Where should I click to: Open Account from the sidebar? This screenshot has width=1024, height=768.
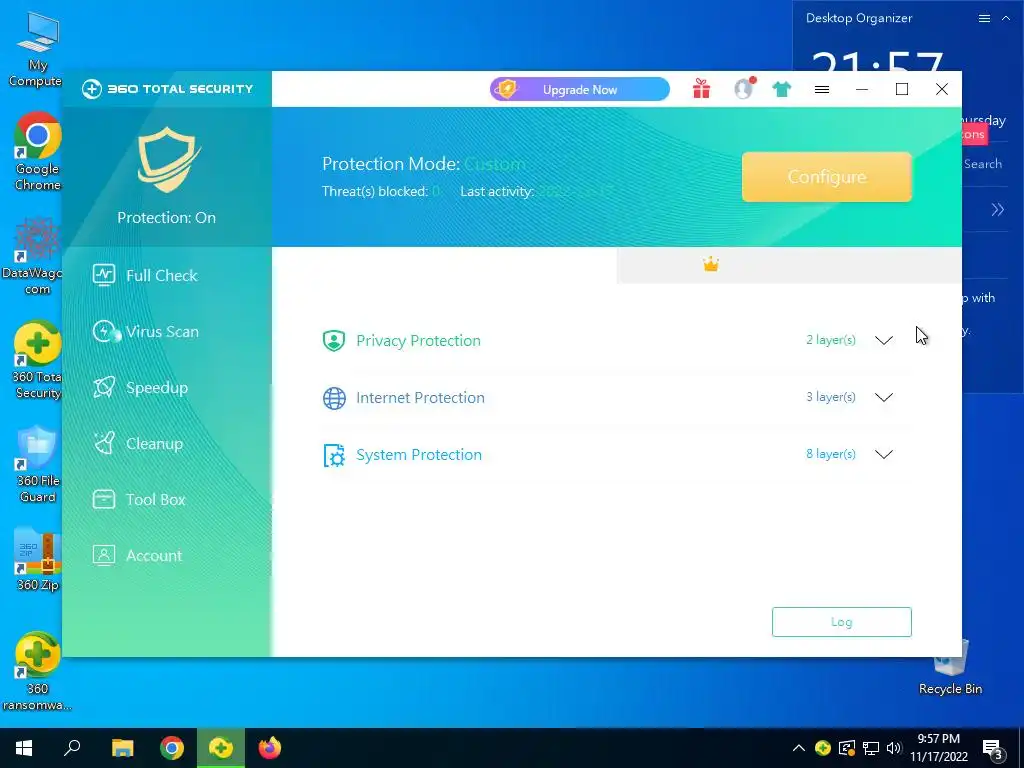point(137,556)
